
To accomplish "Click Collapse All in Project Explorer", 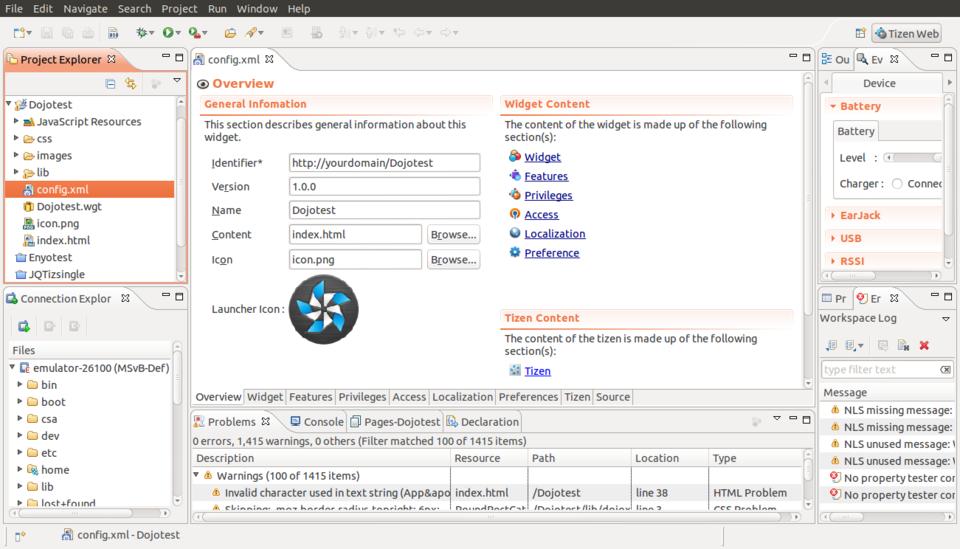I will [x=111, y=85].
